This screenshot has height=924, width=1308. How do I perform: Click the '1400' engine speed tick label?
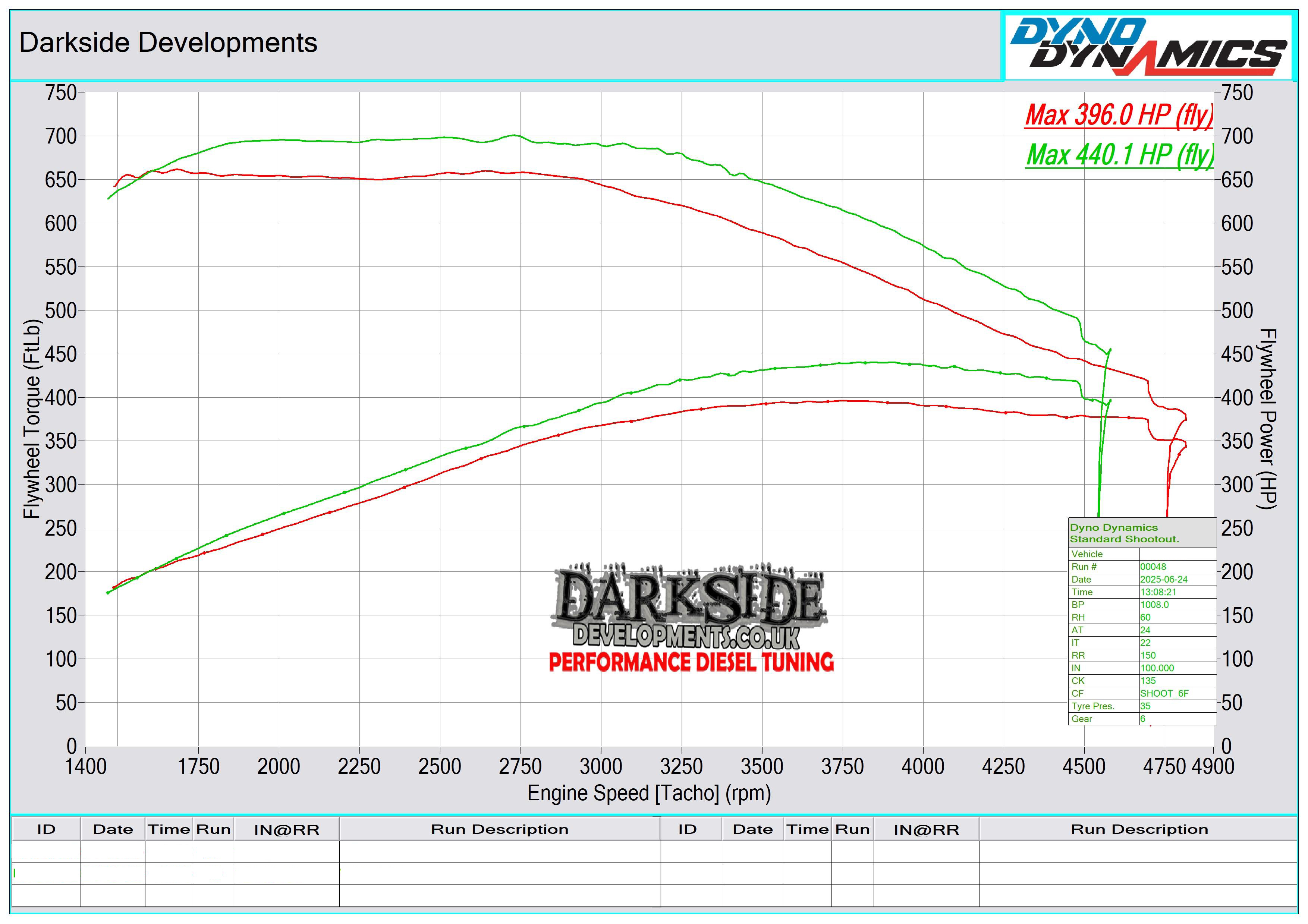coord(85,766)
